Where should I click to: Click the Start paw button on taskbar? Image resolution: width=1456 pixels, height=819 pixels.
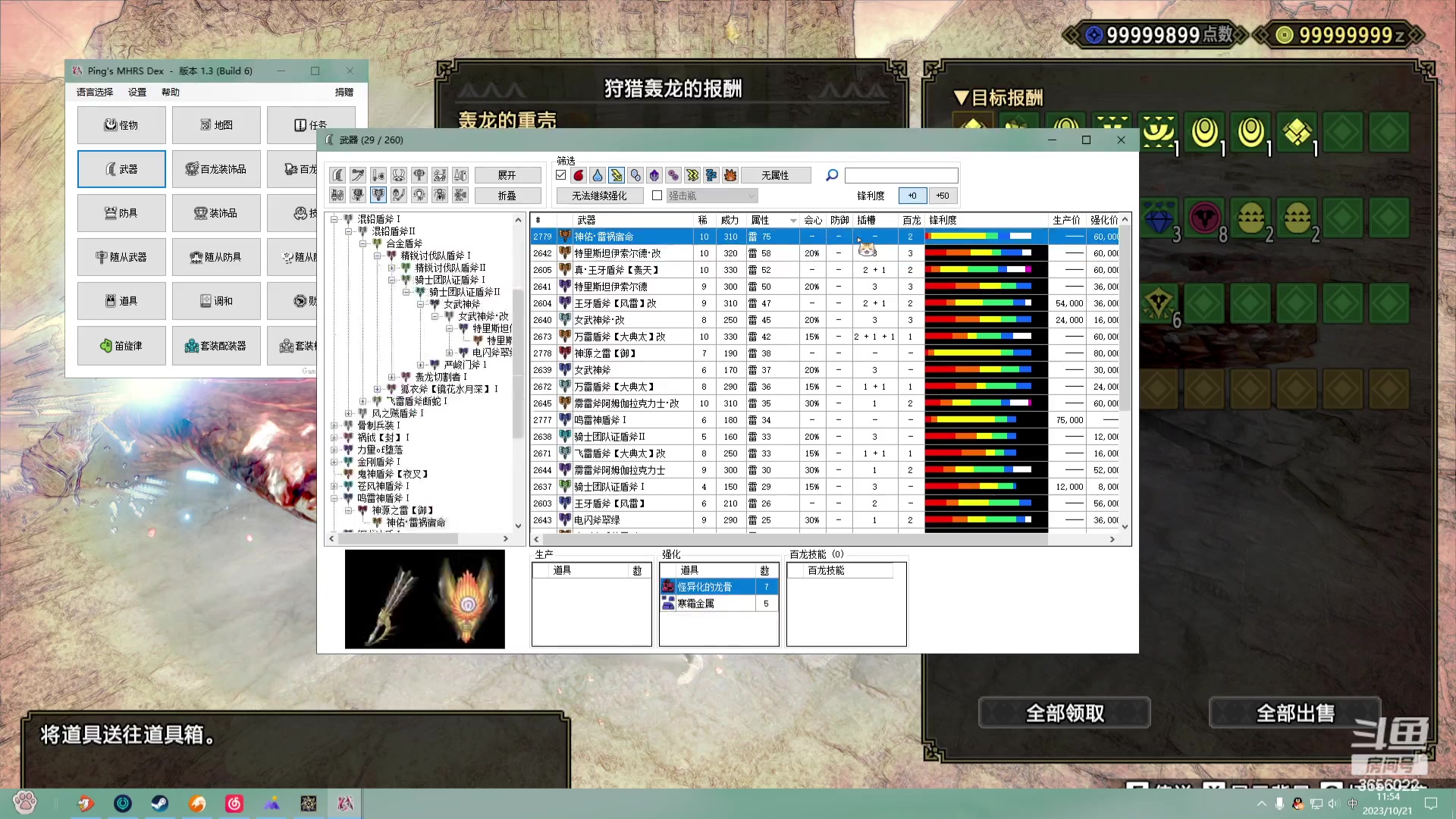point(24,802)
